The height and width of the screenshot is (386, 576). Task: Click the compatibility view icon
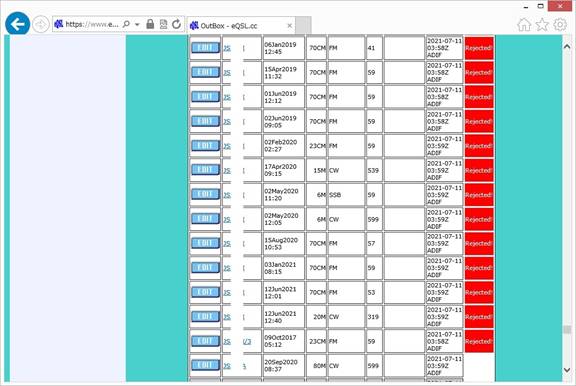tap(163, 24)
